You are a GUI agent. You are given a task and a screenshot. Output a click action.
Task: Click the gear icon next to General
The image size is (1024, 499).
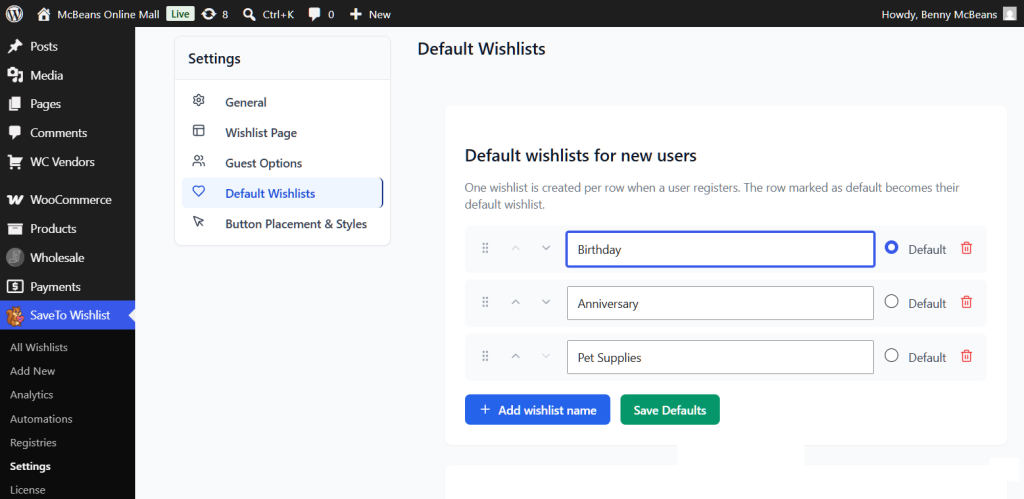click(199, 101)
